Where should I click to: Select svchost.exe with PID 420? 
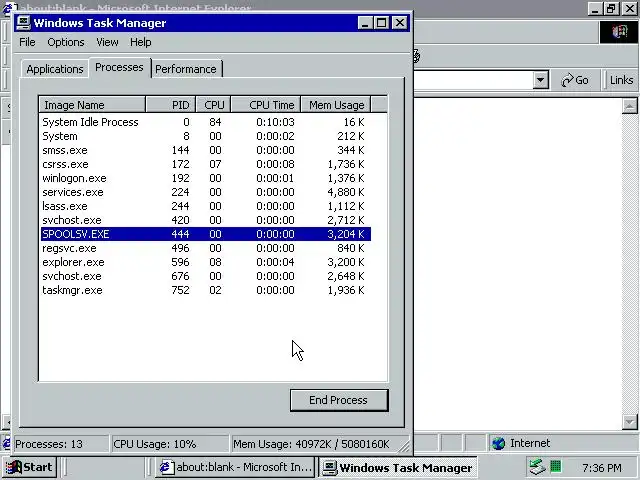[x=206, y=220]
